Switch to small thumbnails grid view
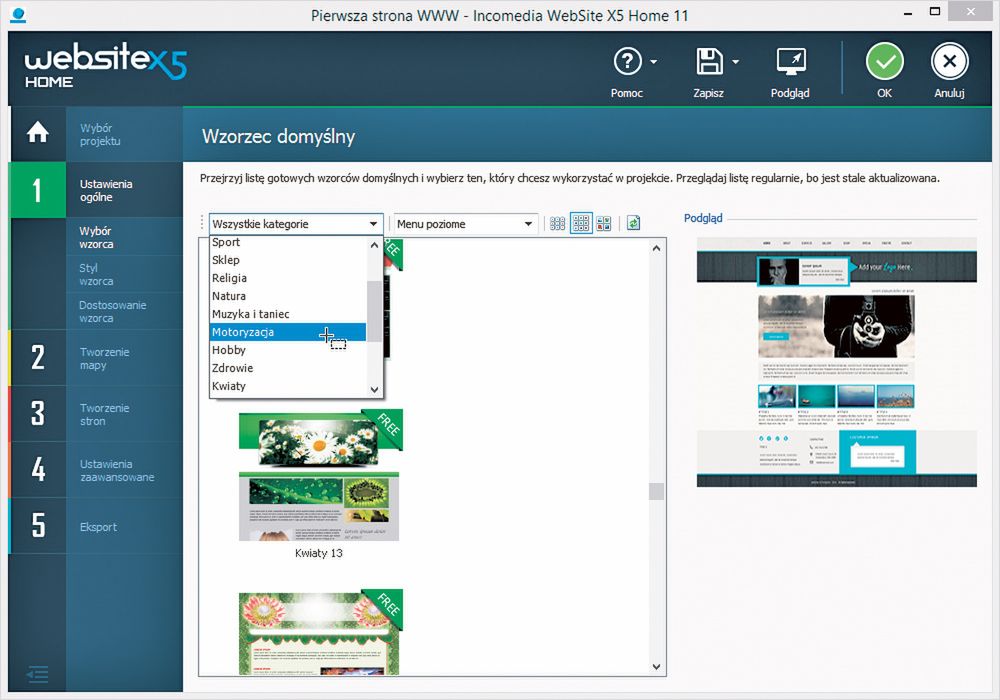 (557, 223)
